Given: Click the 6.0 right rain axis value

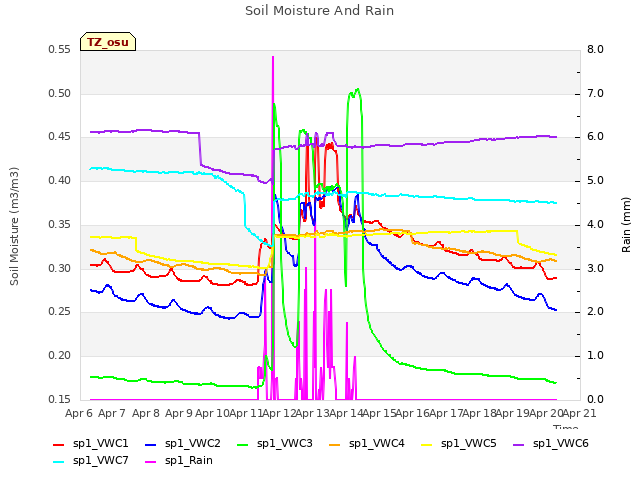Looking at the screenshot, I should point(595,136).
